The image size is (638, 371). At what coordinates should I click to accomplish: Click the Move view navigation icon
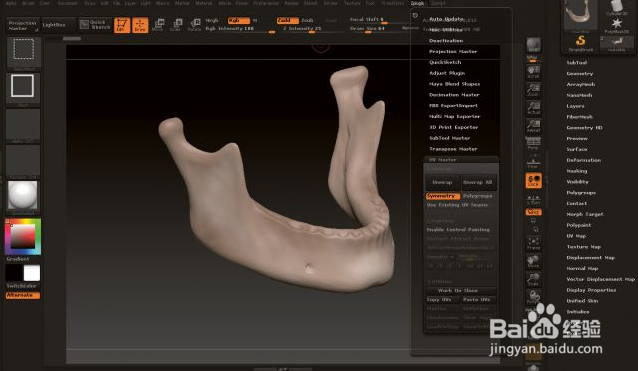coord(533,261)
